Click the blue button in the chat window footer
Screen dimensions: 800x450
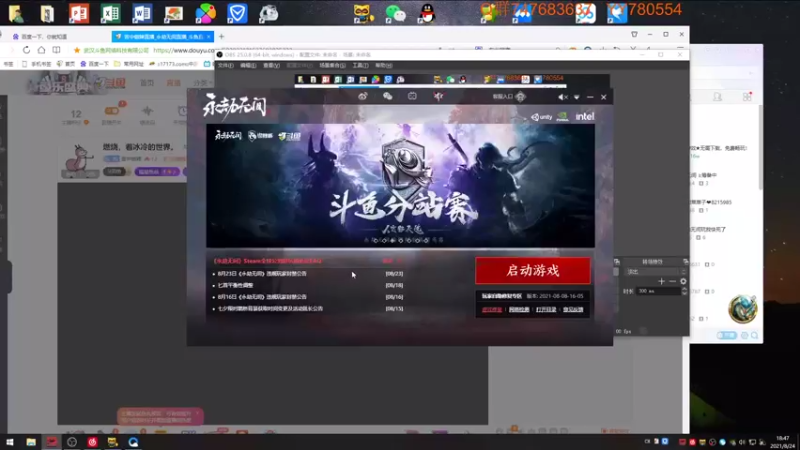(x=727, y=335)
